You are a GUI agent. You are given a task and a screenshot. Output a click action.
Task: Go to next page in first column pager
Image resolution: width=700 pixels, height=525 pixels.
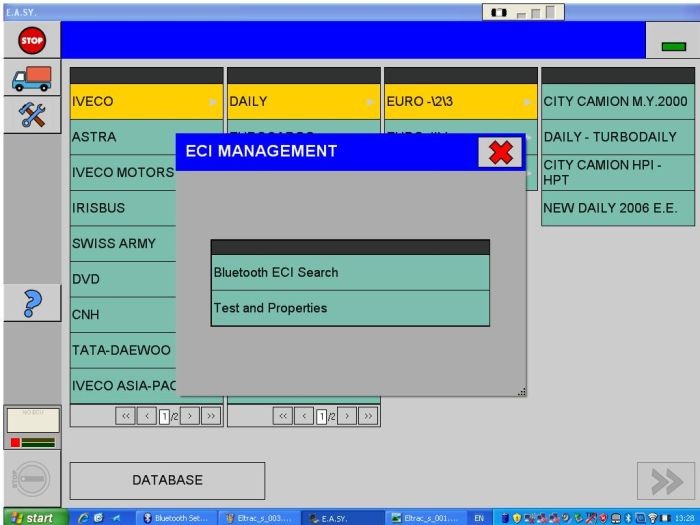(190, 416)
